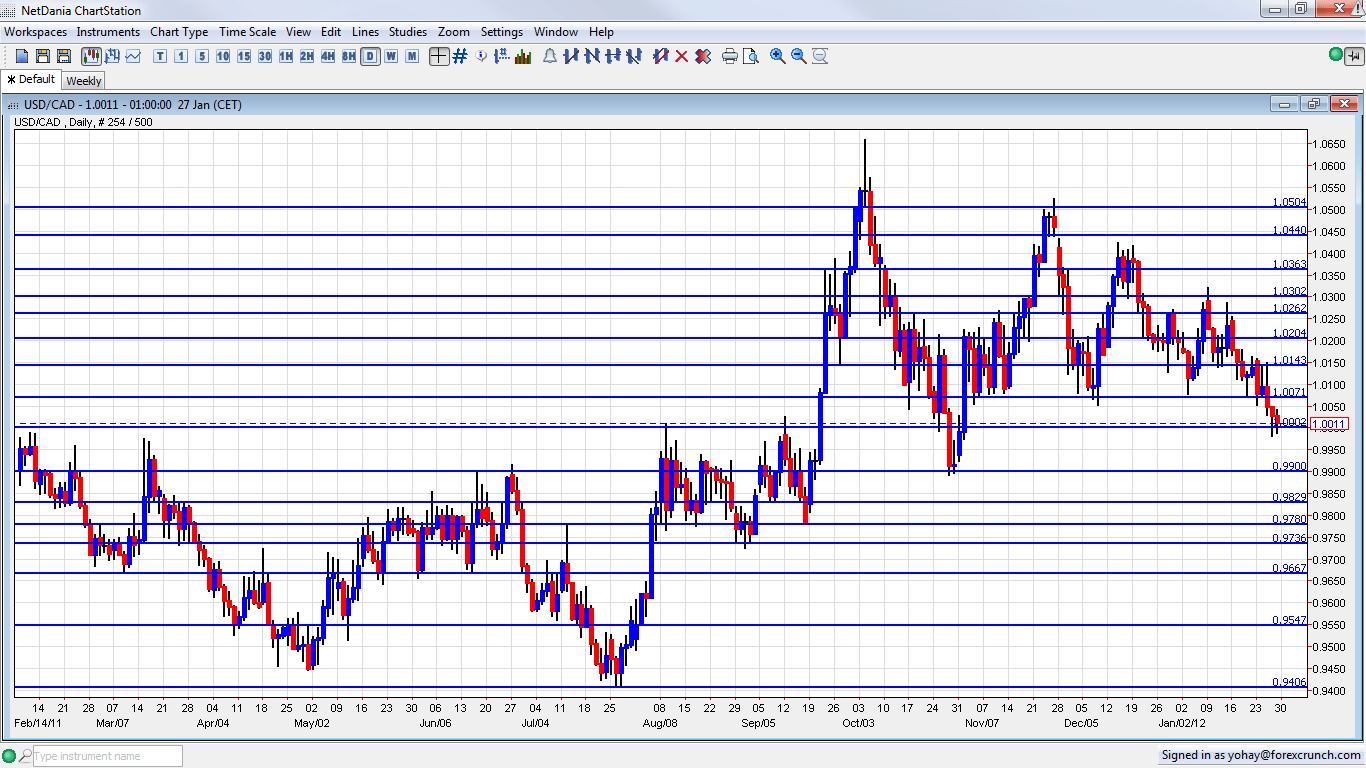Click the print icon in toolbar
This screenshot has width=1366, height=768.
click(730, 56)
